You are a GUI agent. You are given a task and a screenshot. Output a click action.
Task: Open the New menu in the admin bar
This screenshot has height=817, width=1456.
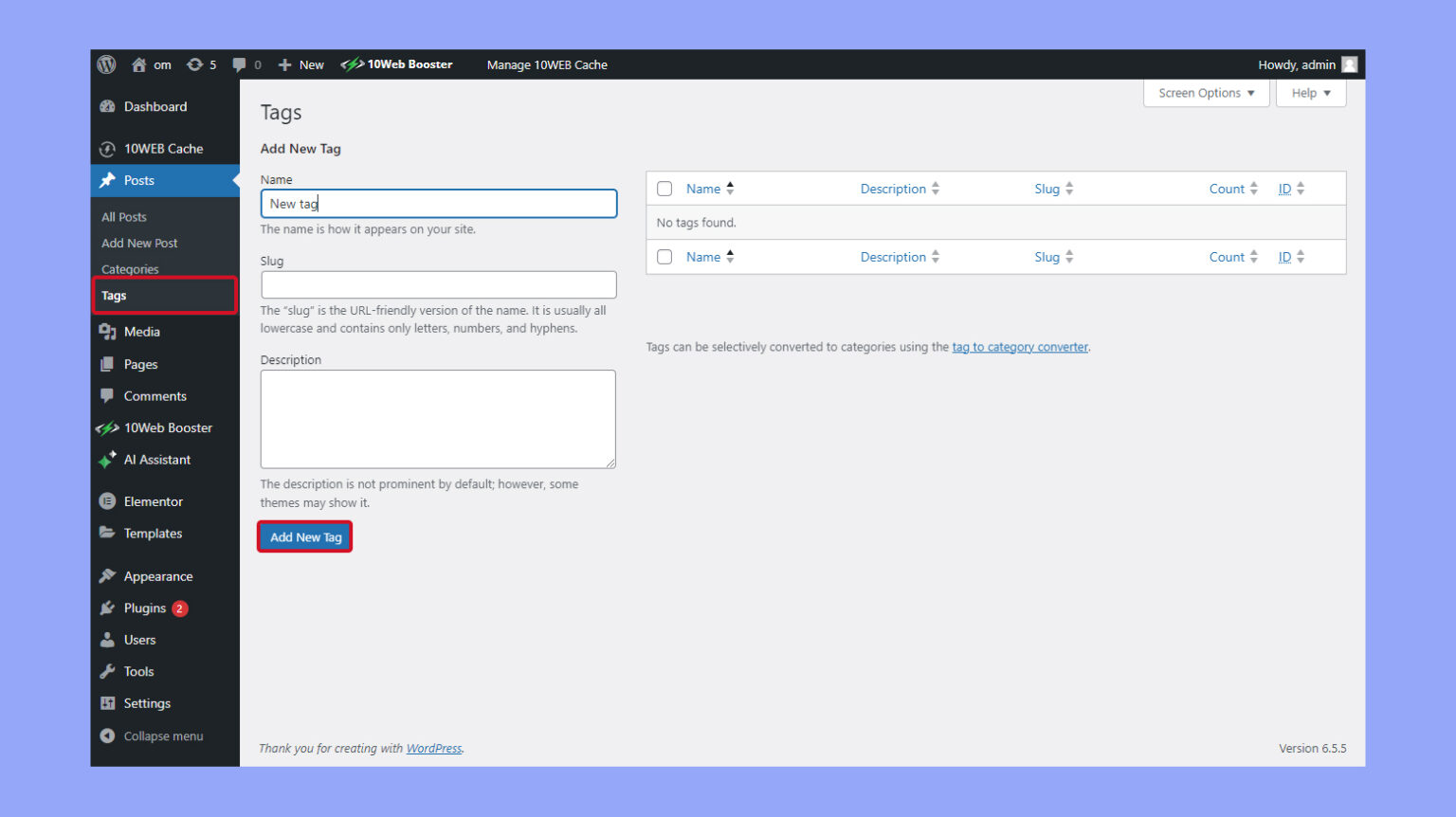pos(300,64)
